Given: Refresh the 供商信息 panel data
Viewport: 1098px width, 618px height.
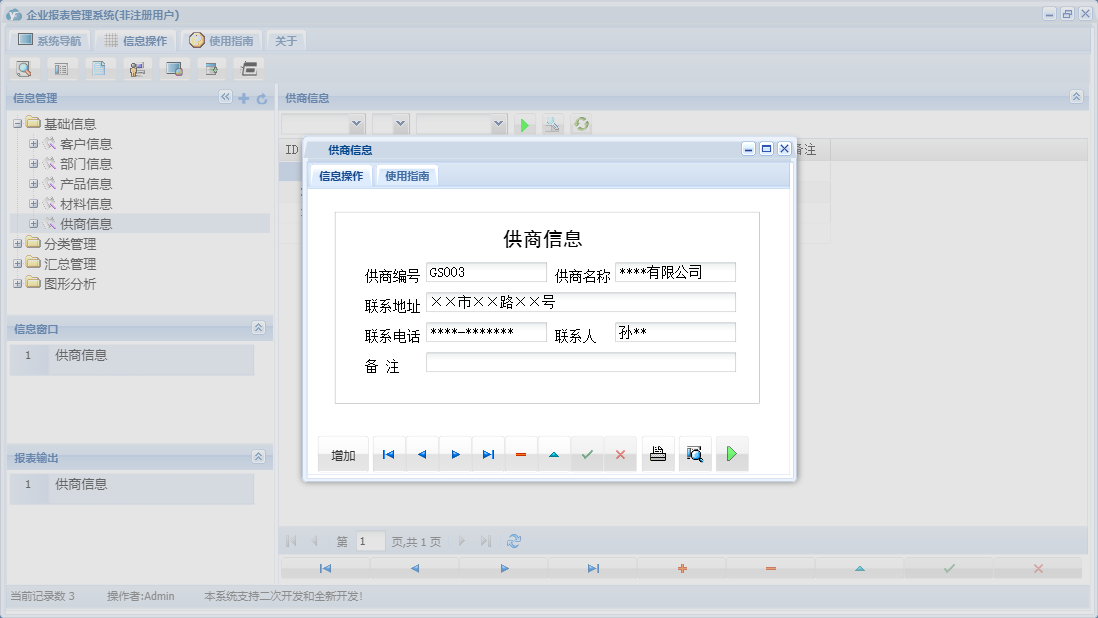Looking at the screenshot, I should (x=581, y=125).
